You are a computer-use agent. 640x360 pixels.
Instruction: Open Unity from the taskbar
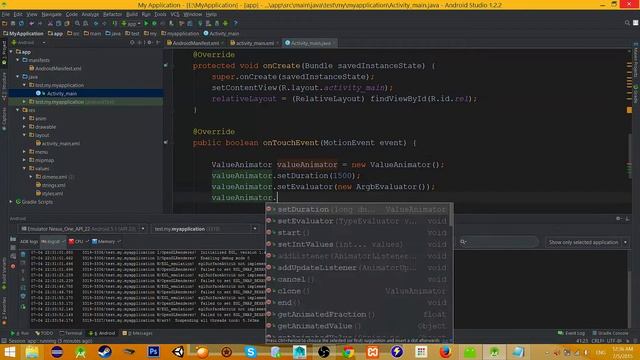coord(178,352)
